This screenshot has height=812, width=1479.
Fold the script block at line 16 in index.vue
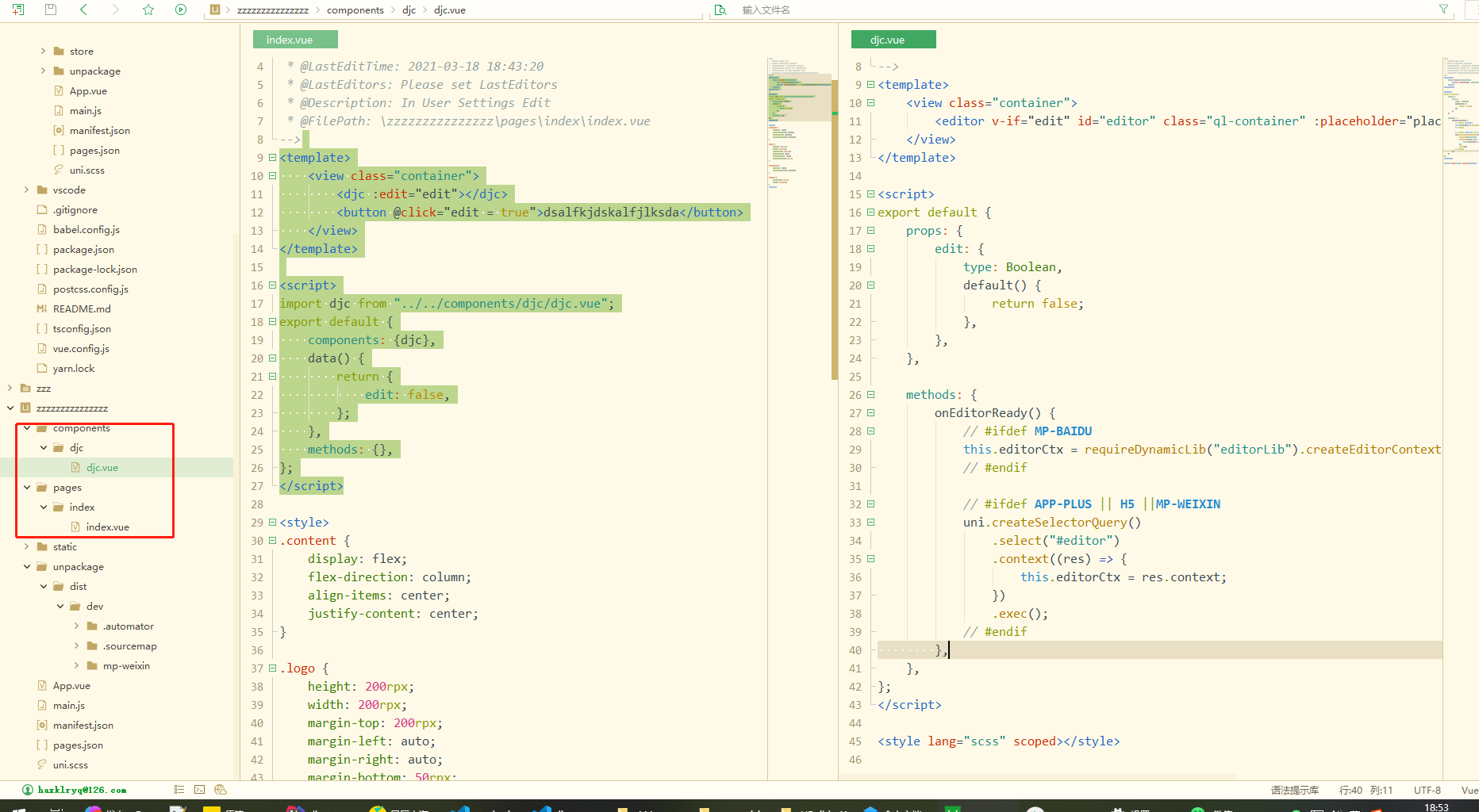tap(272, 285)
